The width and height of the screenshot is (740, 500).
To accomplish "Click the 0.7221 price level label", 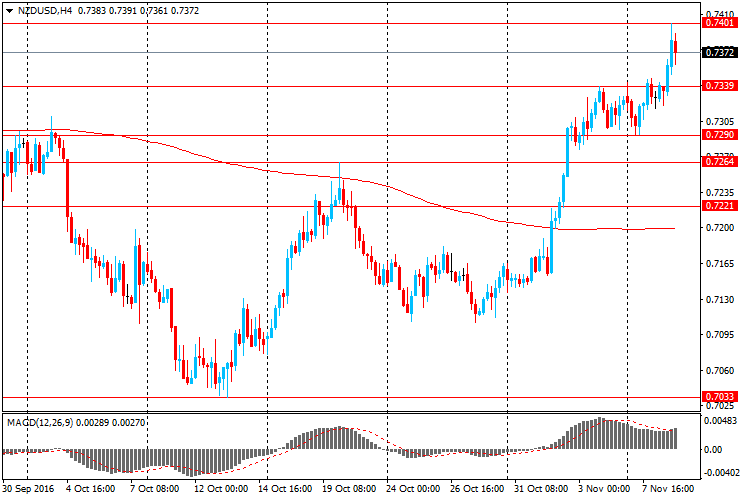I will point(720,206).
